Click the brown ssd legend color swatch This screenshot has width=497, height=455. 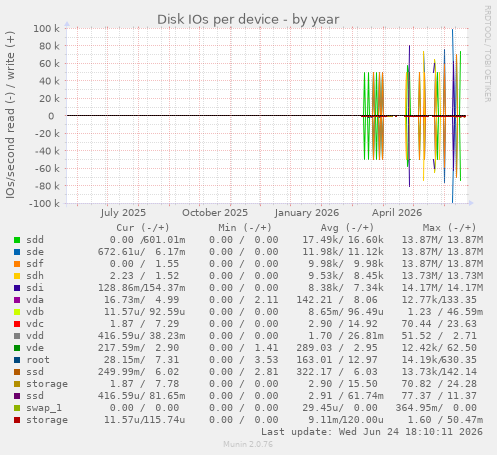pos(17,372)
